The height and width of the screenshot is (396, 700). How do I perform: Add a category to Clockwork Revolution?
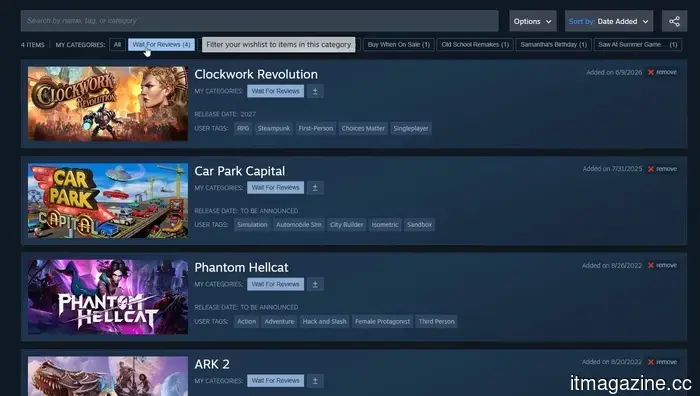[315, 91]
